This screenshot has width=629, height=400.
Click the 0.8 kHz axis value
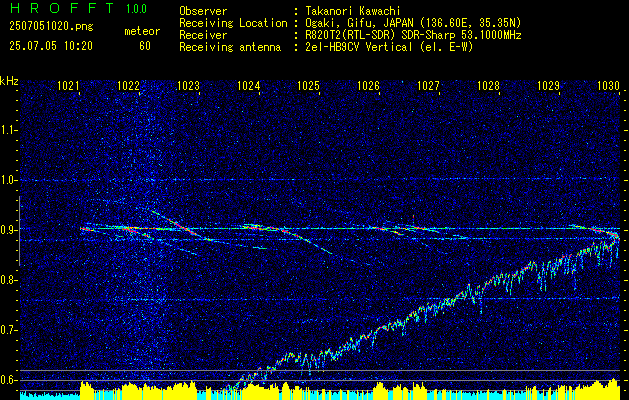click(x=8, y=280)
